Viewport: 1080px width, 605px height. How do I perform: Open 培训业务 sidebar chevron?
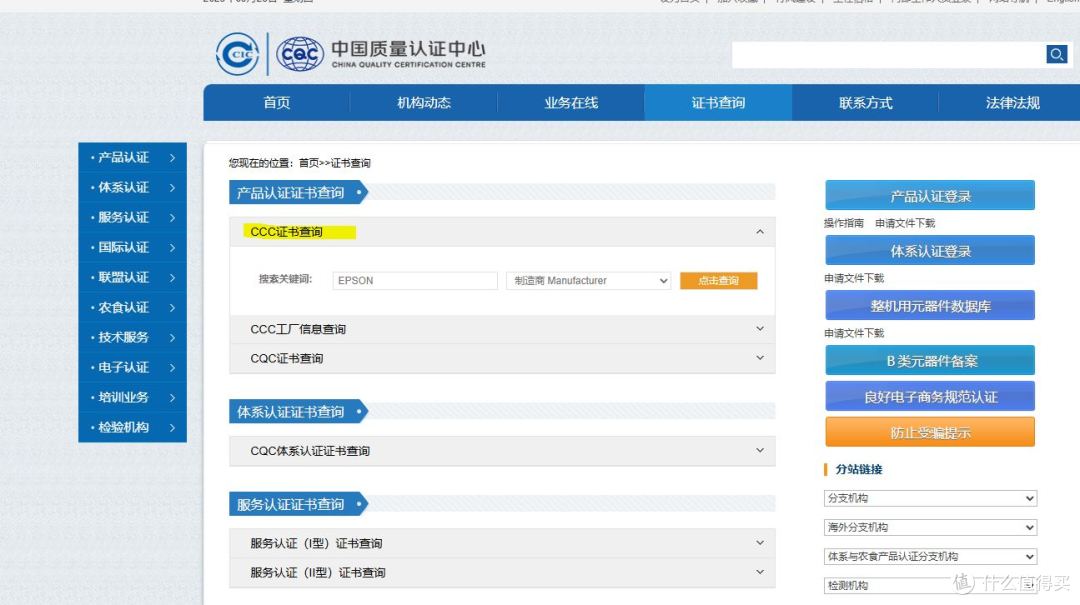[x=172, y=398]
